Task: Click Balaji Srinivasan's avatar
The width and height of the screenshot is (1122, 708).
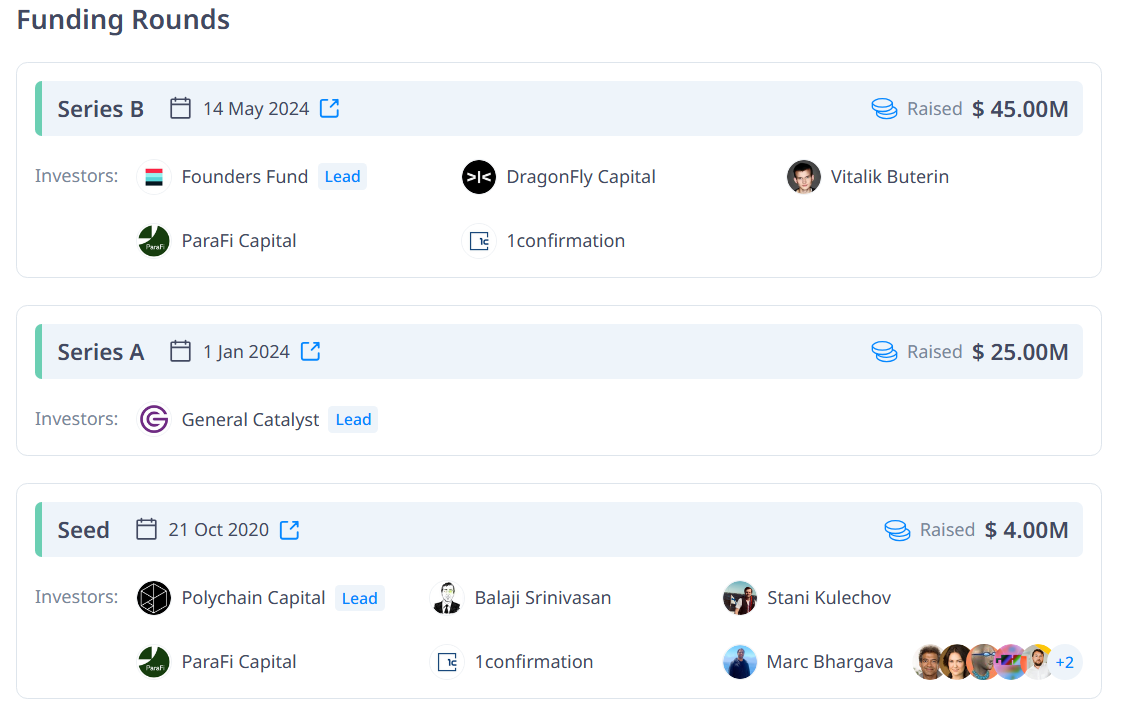Action: pos(446,598)
